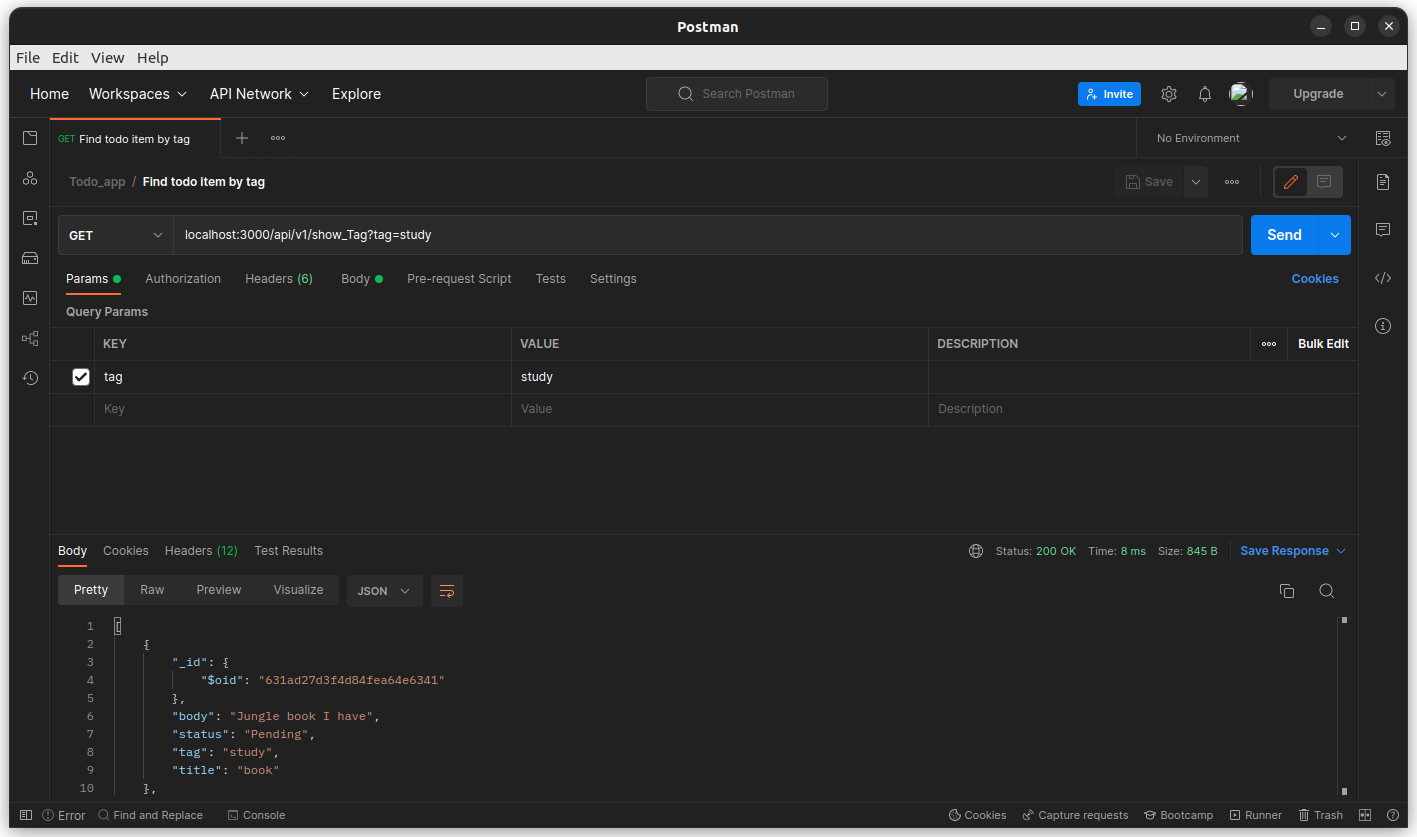The width and height of the screenshot is (1417, 837).
Task: Click Bulk Edit for query params
Action: pyautogui.click(x=1323, y=344)
